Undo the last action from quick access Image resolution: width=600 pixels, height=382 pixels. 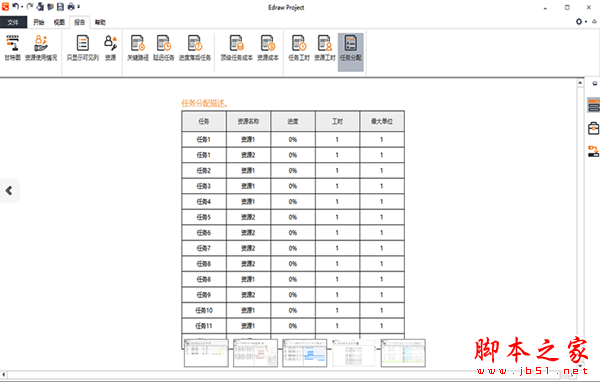coord(15,7)
